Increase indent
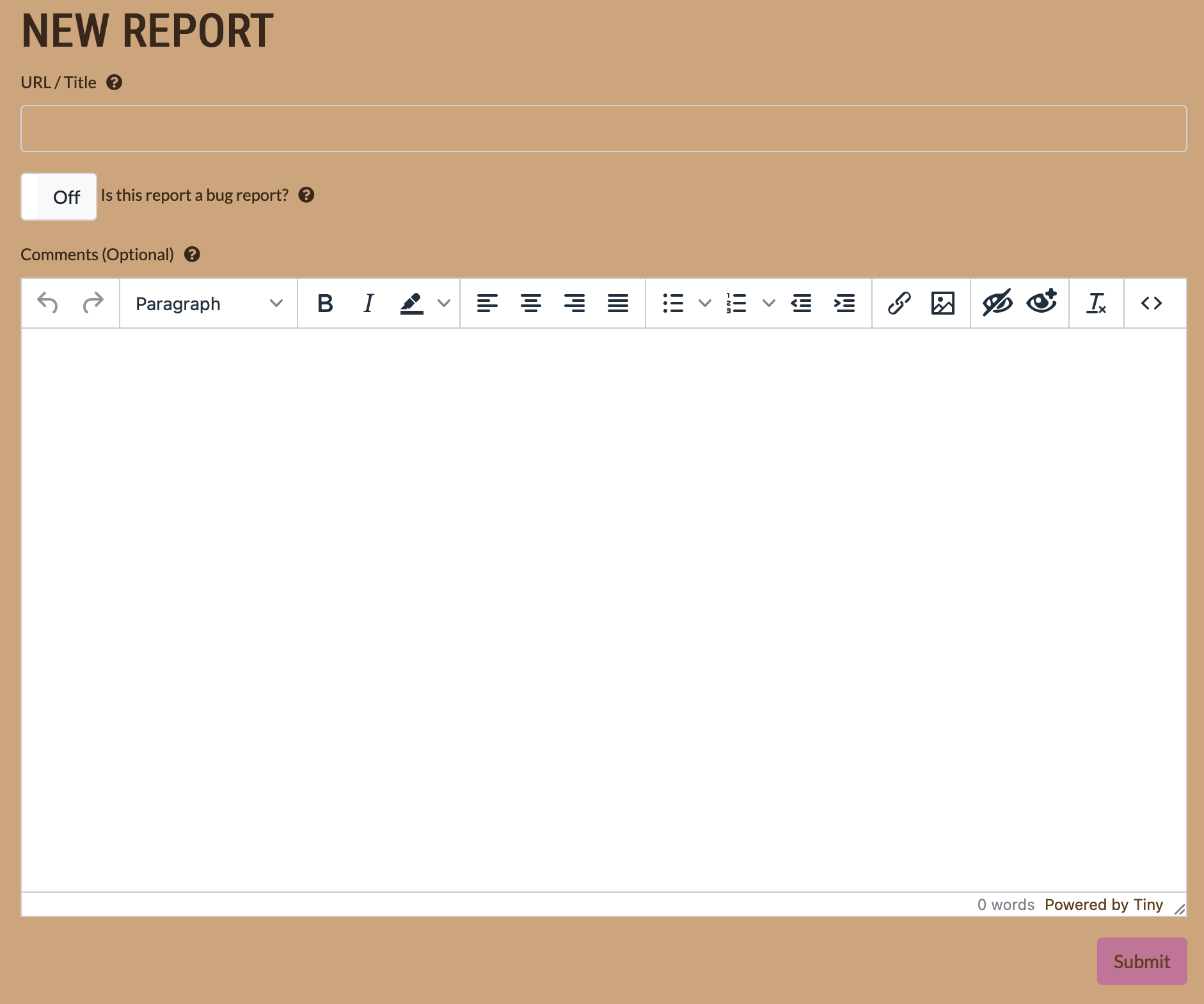 844,303
